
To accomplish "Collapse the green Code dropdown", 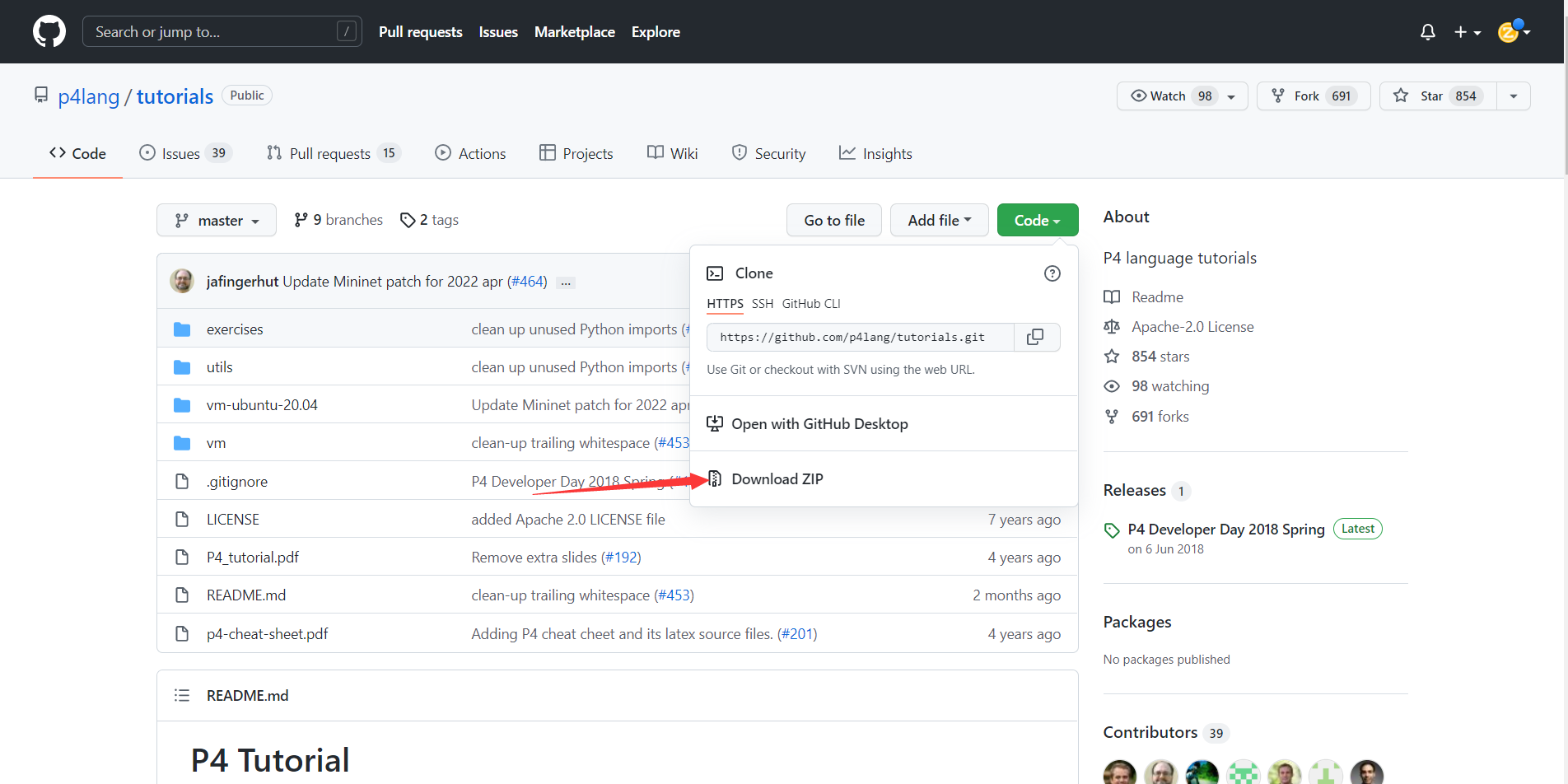I will (1038, 220).
